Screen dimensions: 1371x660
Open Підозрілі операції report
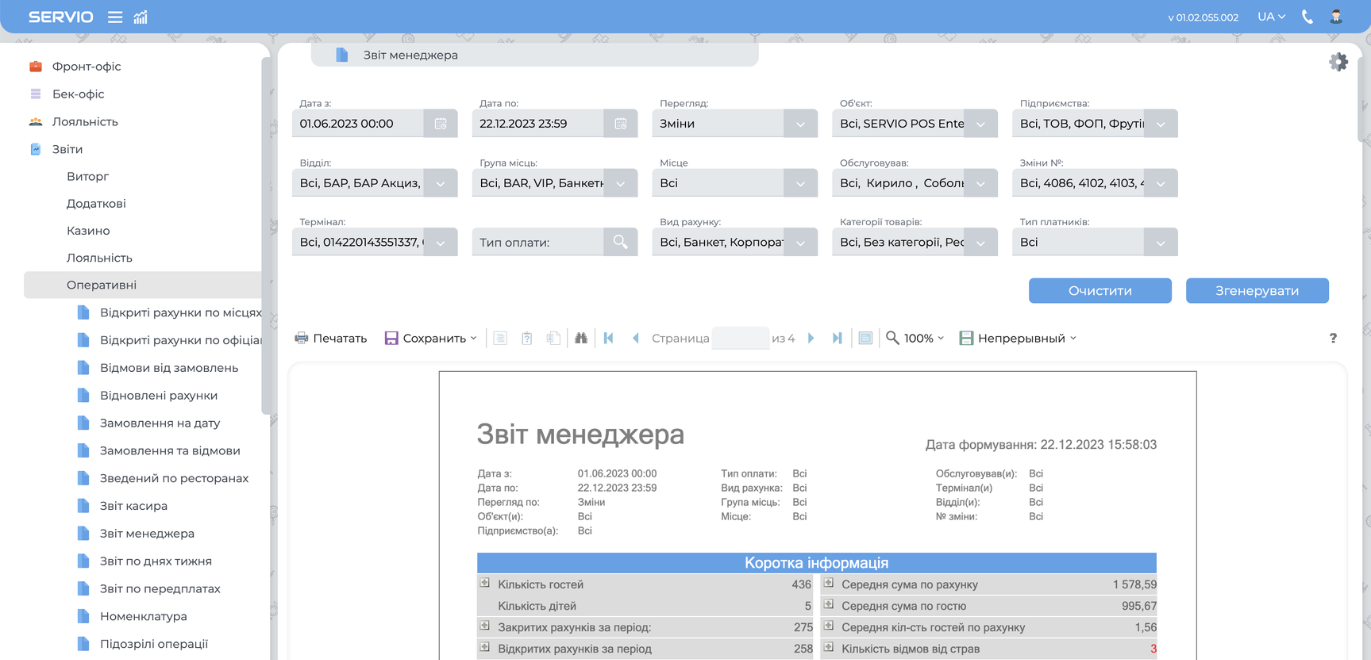click(154, 644)
